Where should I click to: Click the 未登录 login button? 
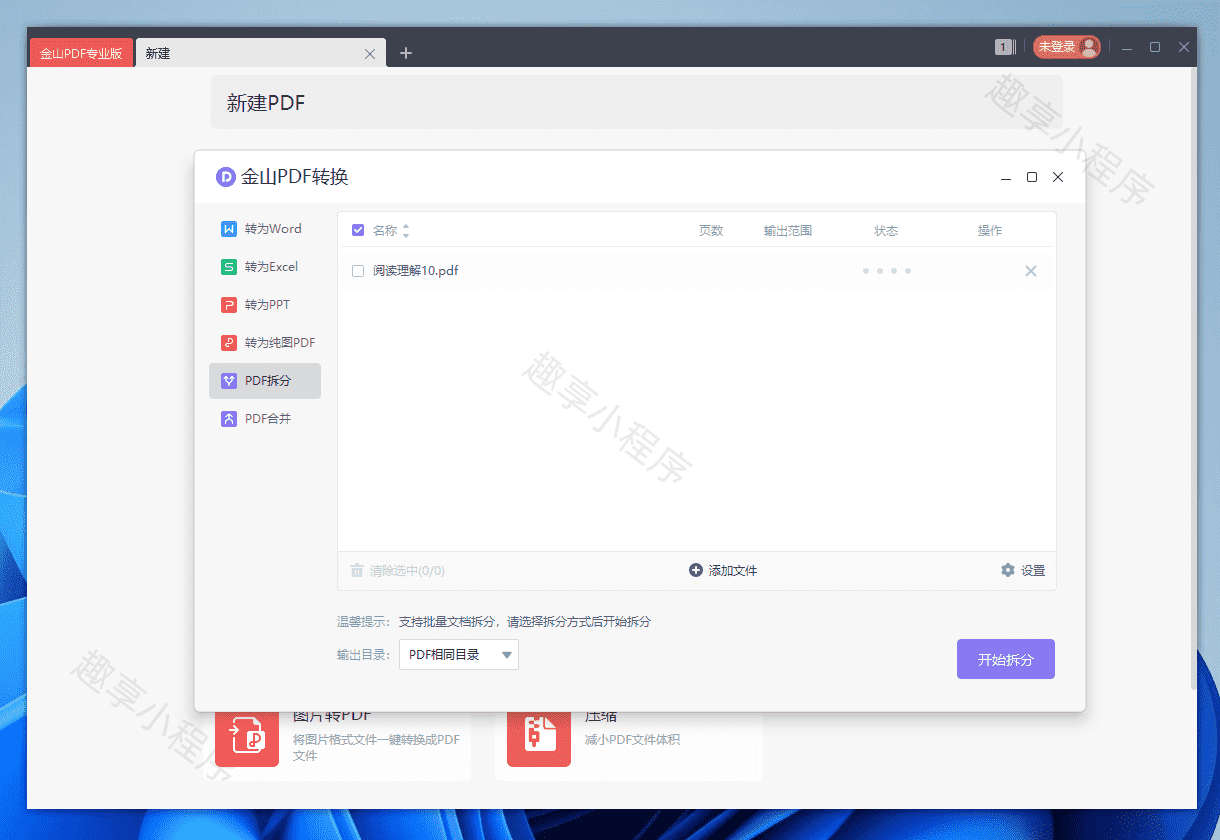pyautogui.click(x=1067, y=47)
